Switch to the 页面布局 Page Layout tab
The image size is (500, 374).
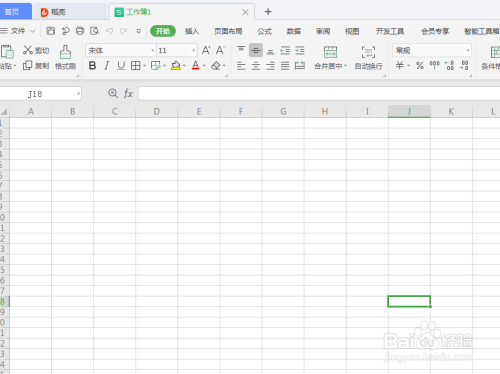[228, 31]
